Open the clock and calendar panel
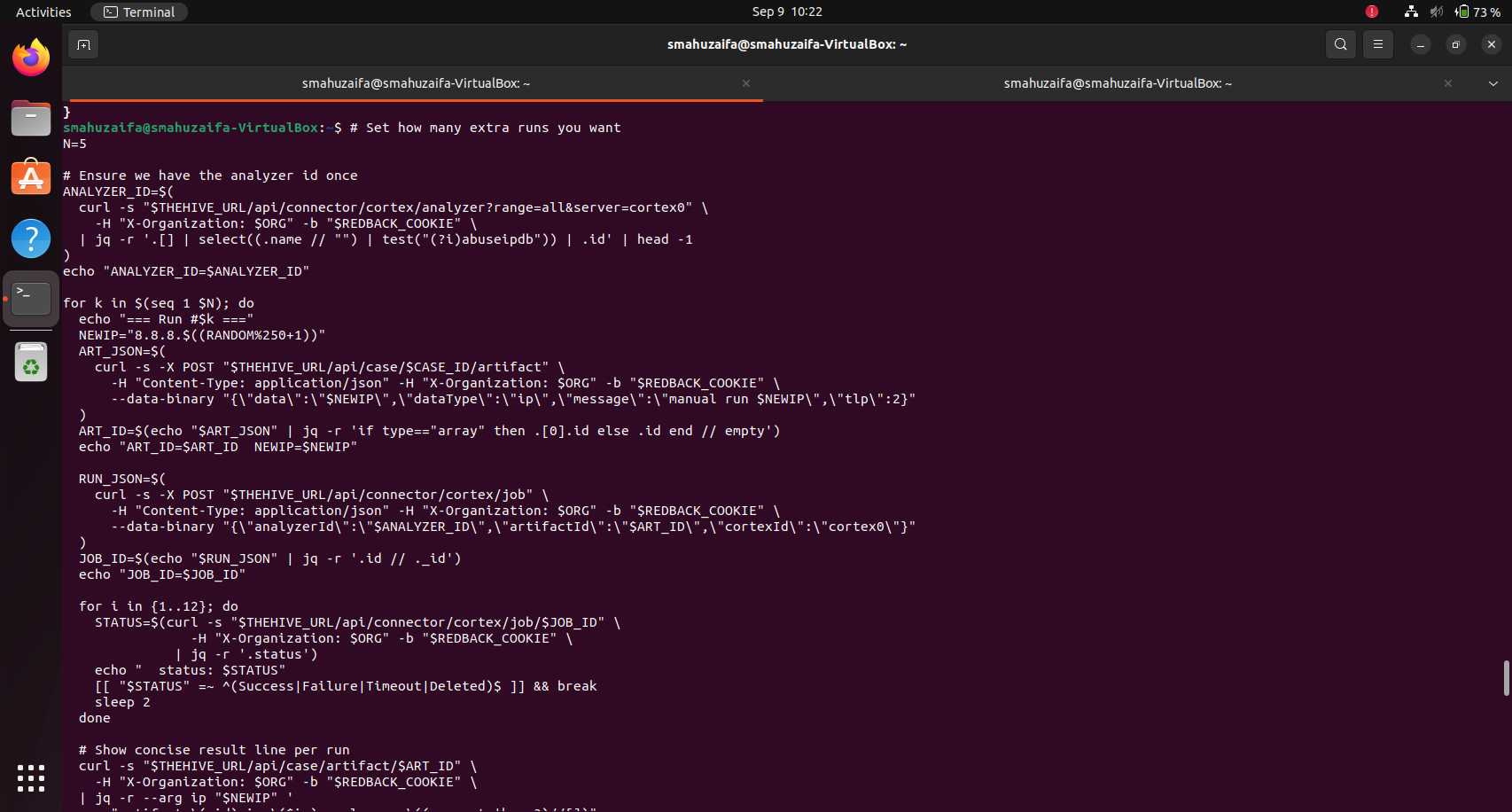Screen dimensions: 1512x812 pos(786,12)
